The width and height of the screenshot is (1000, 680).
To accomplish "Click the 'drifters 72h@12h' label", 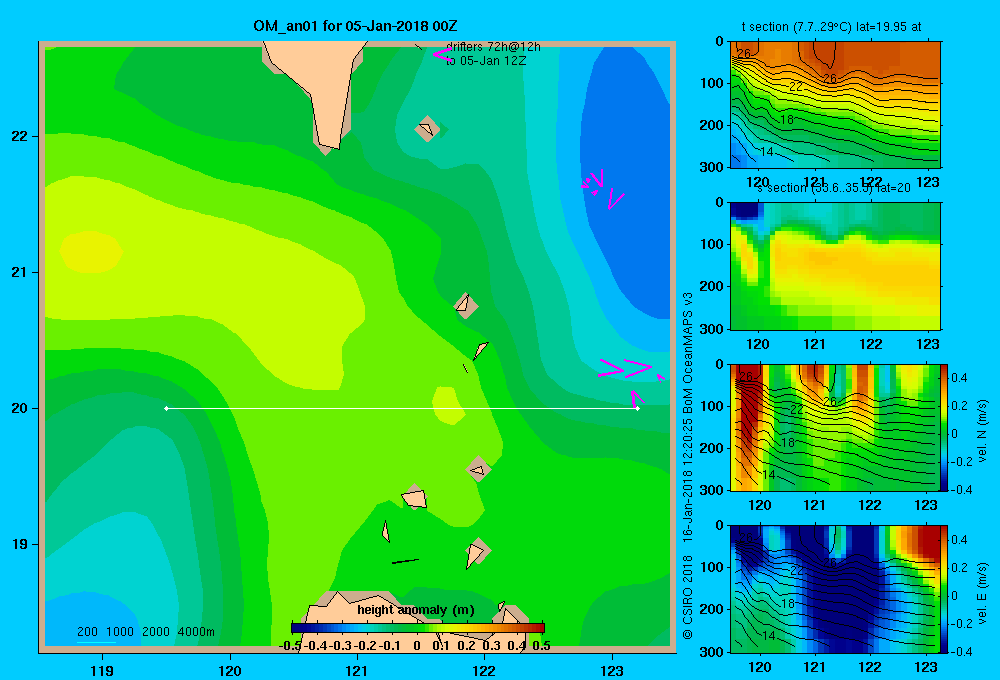I will point(493,47).
